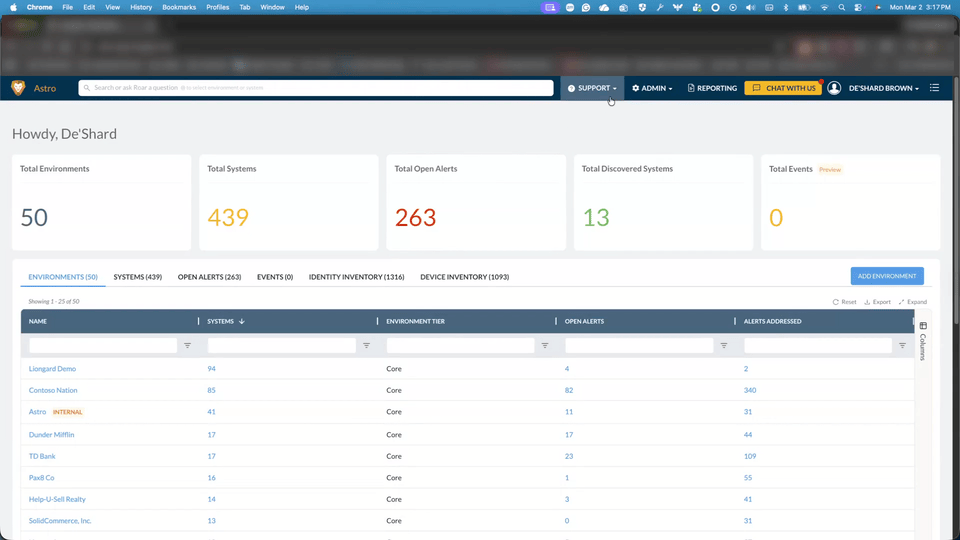Open the Admin dropdown menu
Viewport: 960px width, 540px height.
[652, 88]
